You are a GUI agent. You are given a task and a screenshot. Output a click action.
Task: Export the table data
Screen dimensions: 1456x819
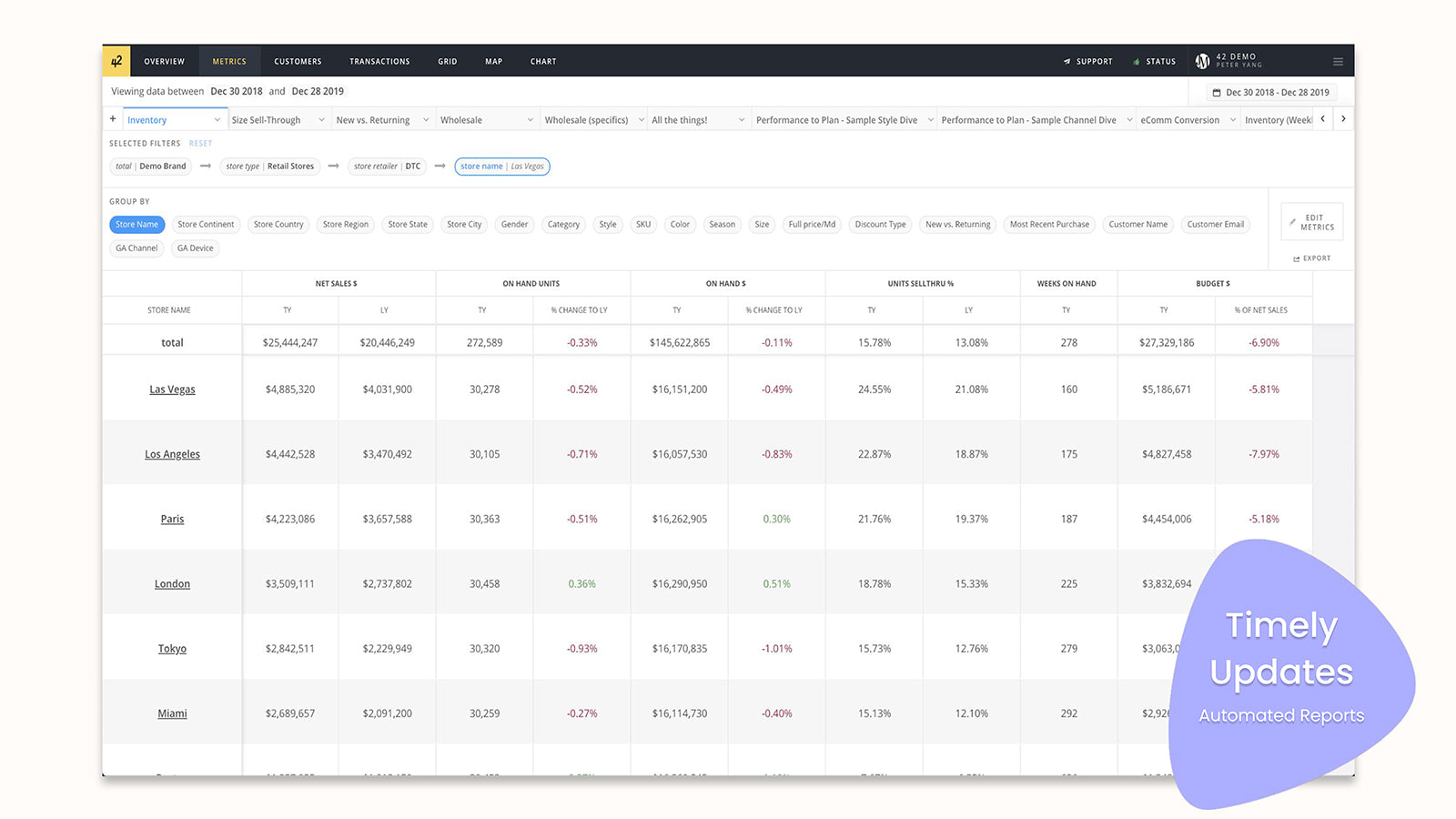pyautogui.click(x=1311, y=258)
